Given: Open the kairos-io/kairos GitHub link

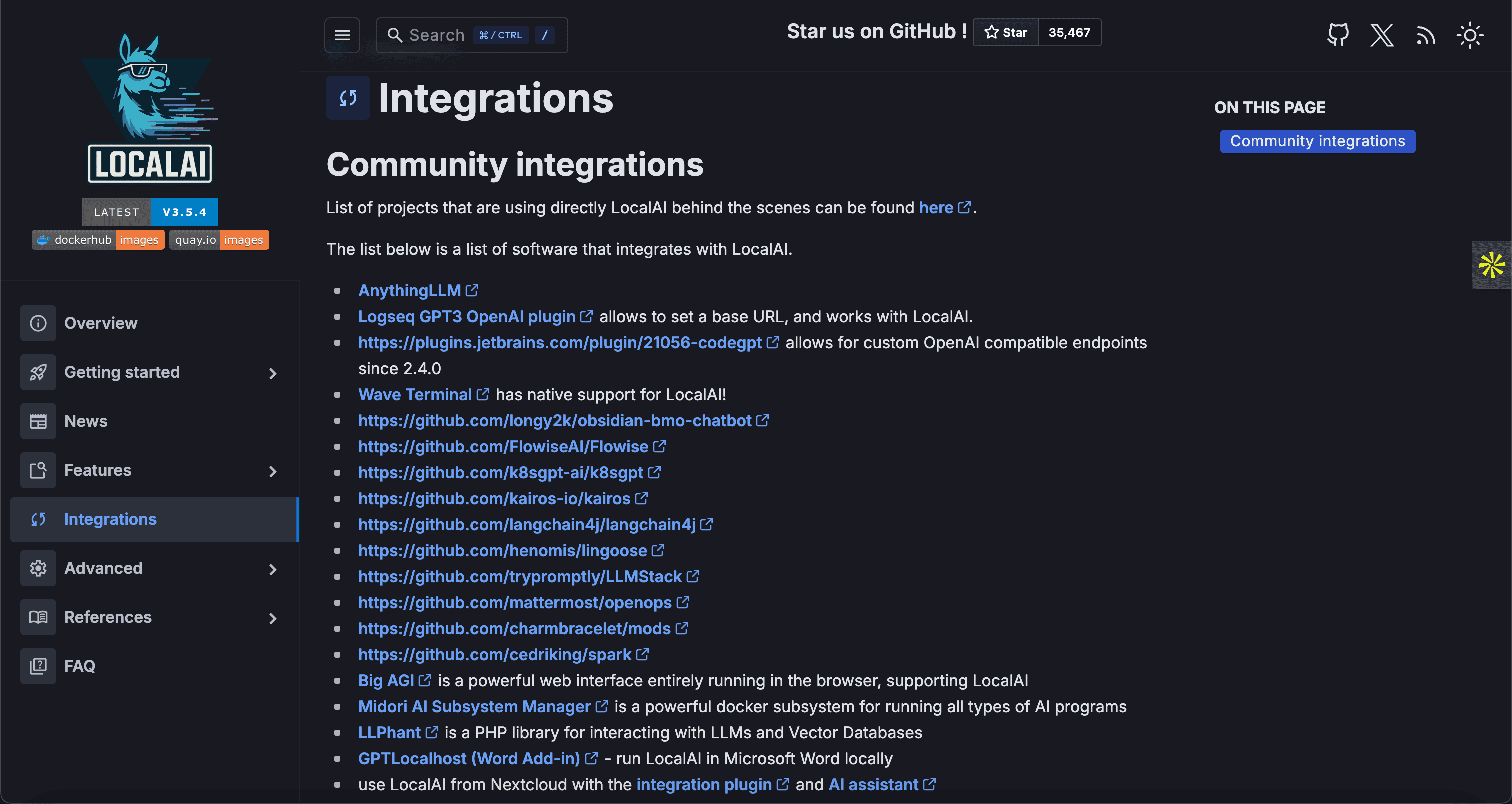Looking at the screenshot, I should tap(494, 499).
